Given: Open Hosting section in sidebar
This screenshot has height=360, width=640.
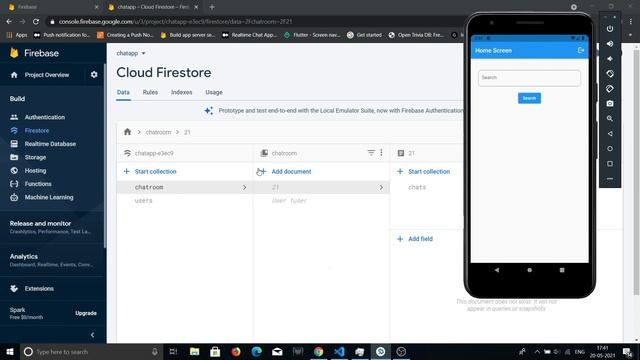Looking at the screenshot, I should [x=35, y=171].
